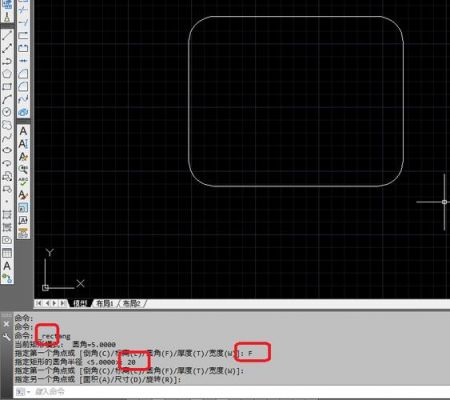Screen dimensions: 450x400
Task: Select the Join tool
Action: click(23, 61)
